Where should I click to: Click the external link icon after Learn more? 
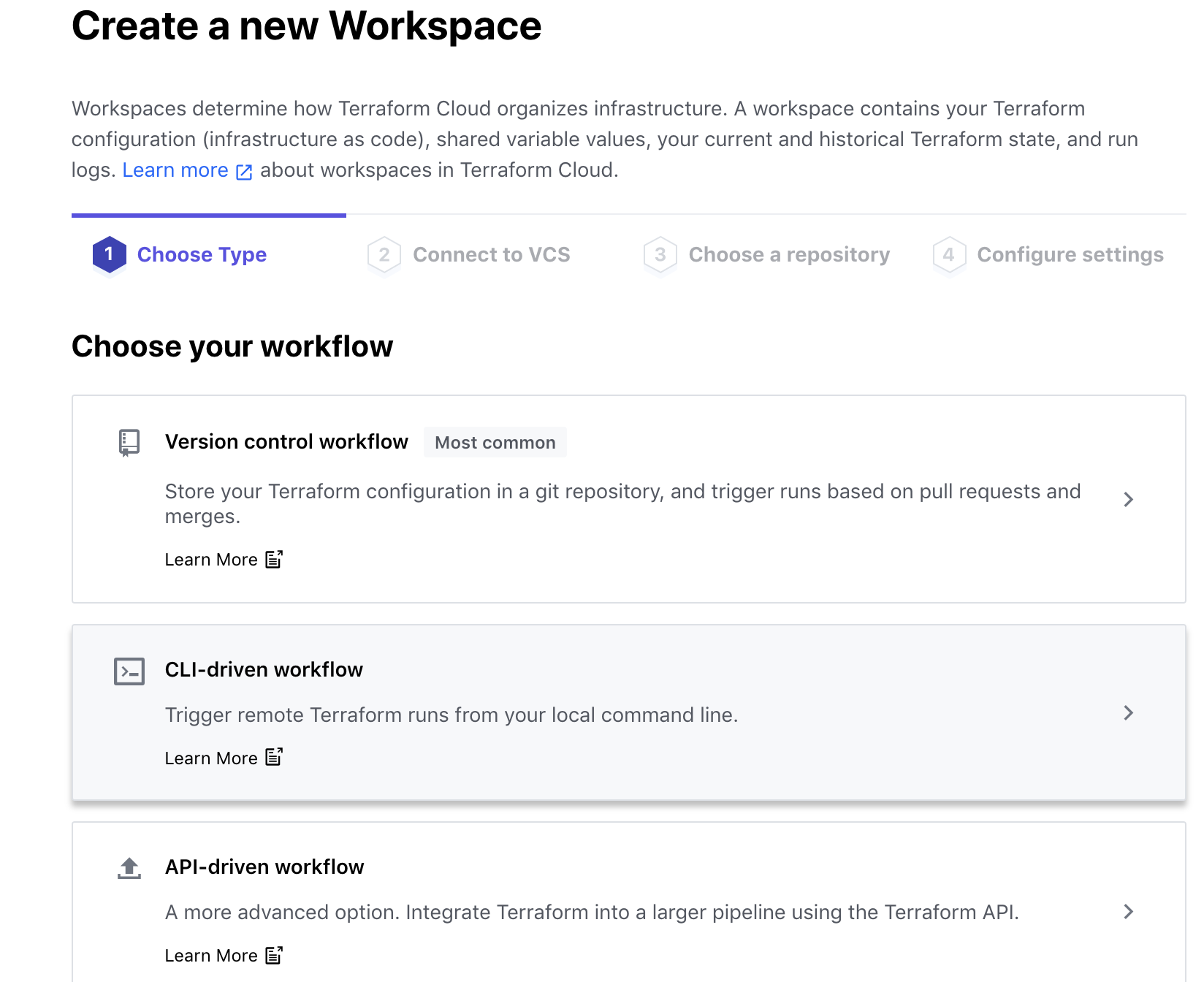244,172
